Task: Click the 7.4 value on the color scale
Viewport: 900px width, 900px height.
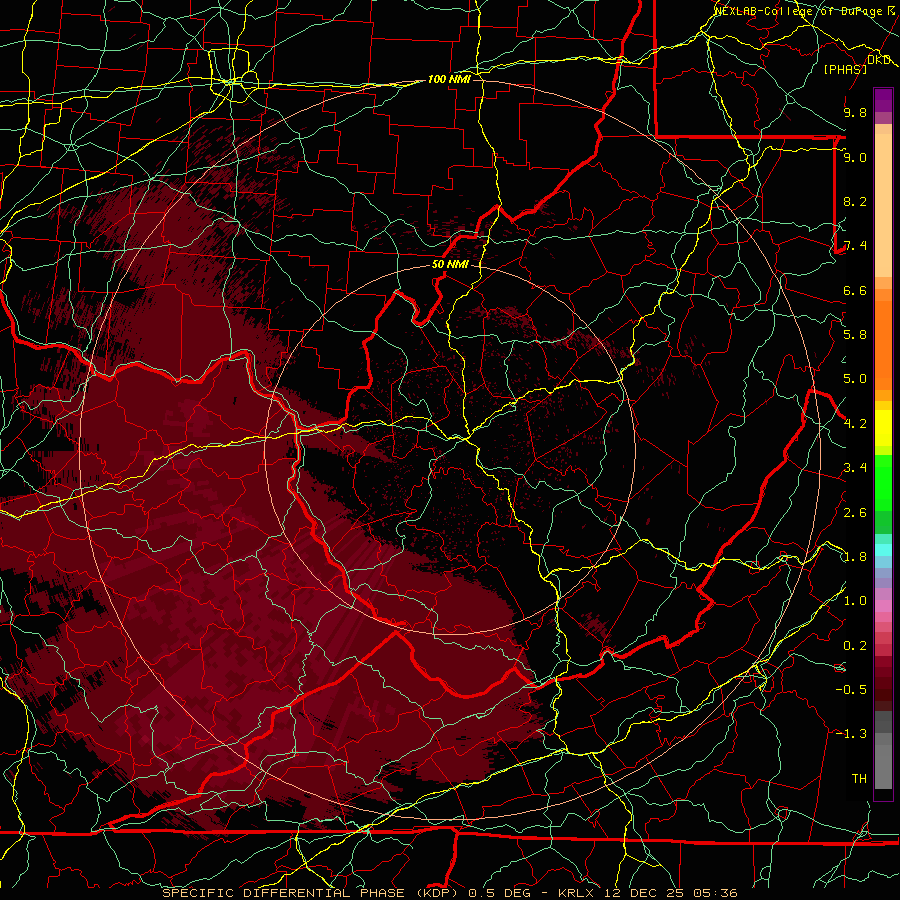Action: (855, 246)
